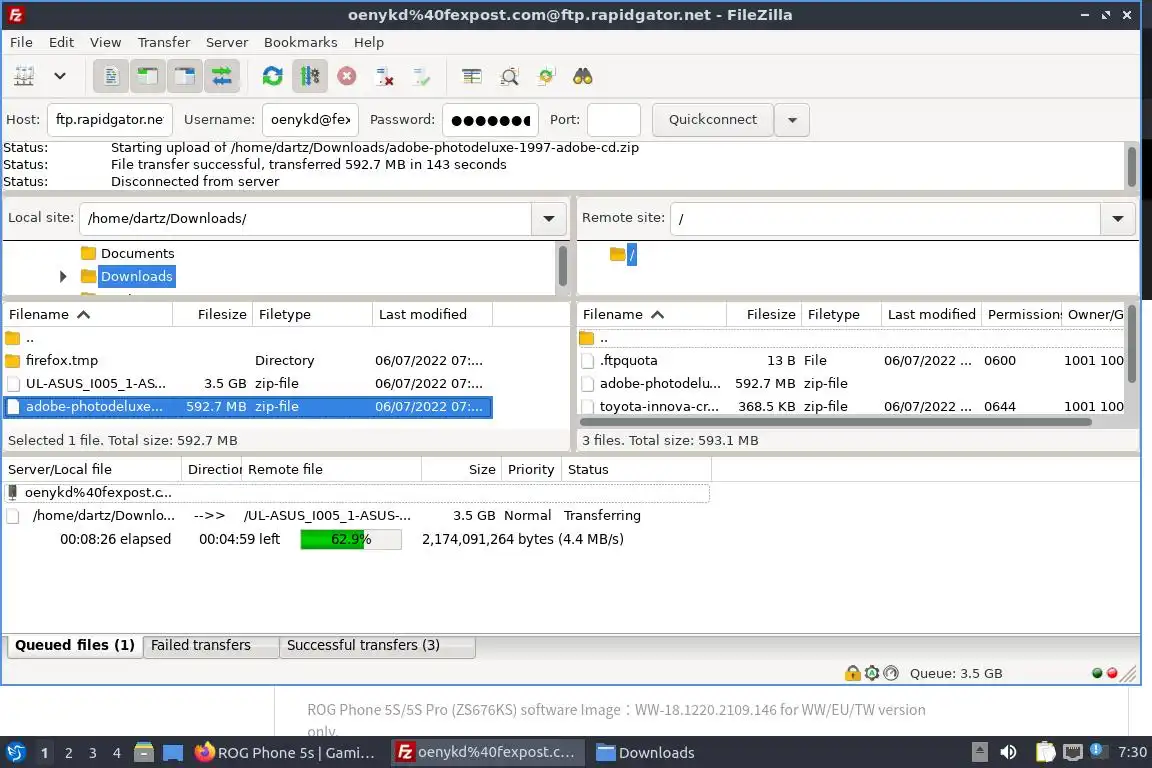Toggle remote directory tree display
Image resolution: width=1152 pixels, height=768 pixels.
point(184,76)
